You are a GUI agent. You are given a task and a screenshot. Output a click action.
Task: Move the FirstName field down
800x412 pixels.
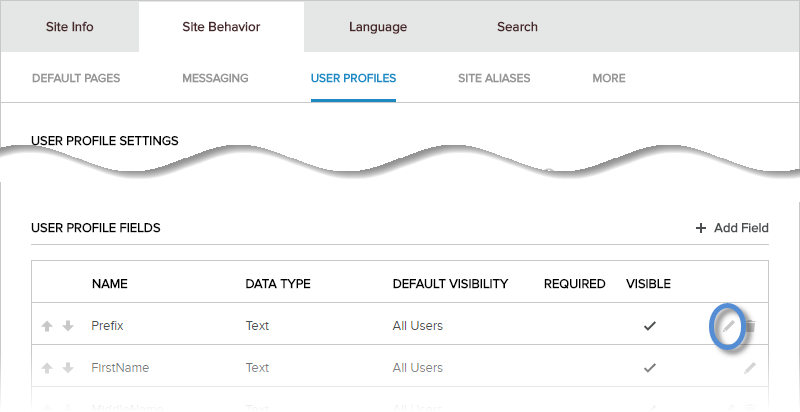(x=68, y=368)
